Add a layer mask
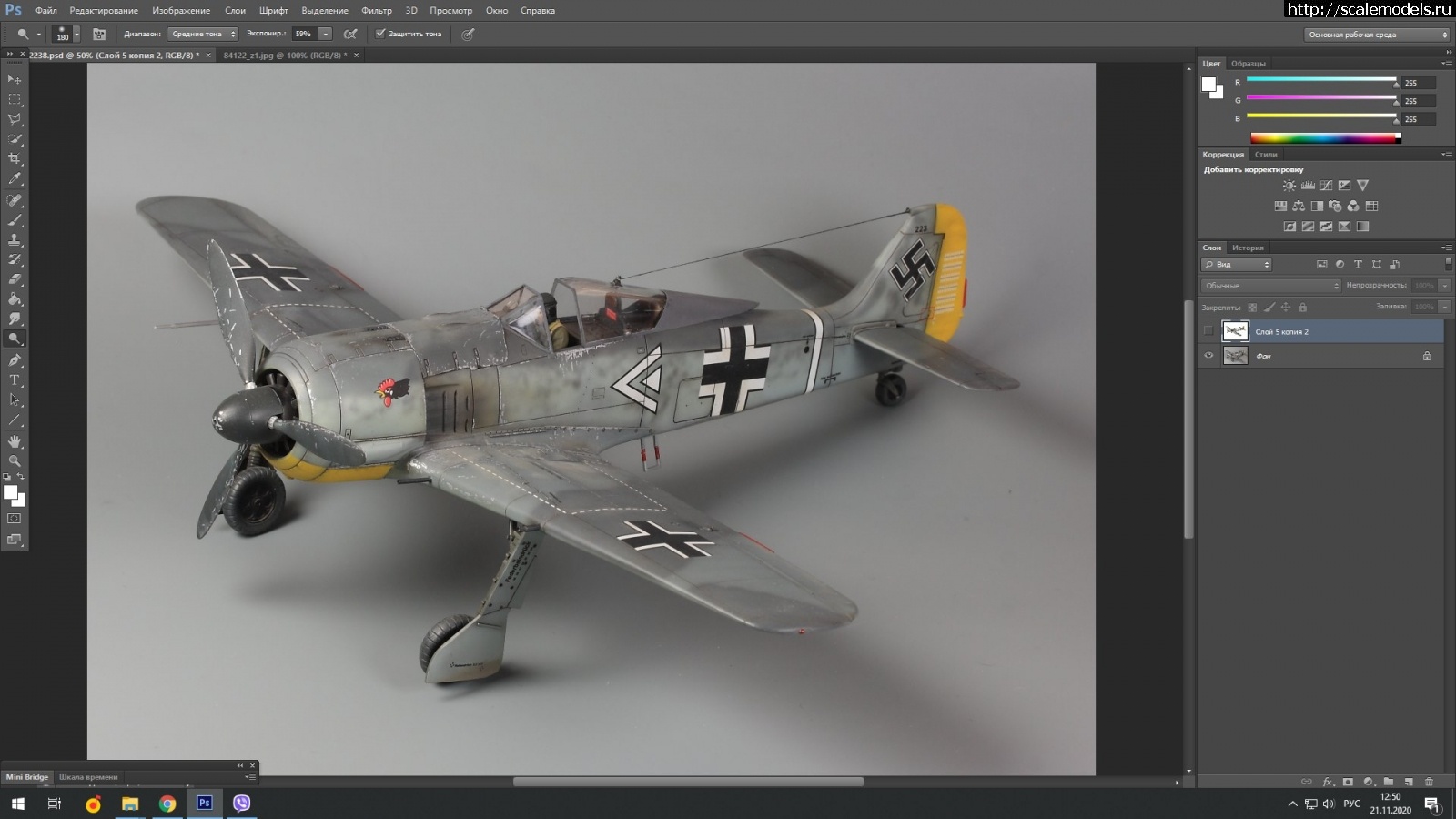The image size is (1456, 819). (1348, 782)
